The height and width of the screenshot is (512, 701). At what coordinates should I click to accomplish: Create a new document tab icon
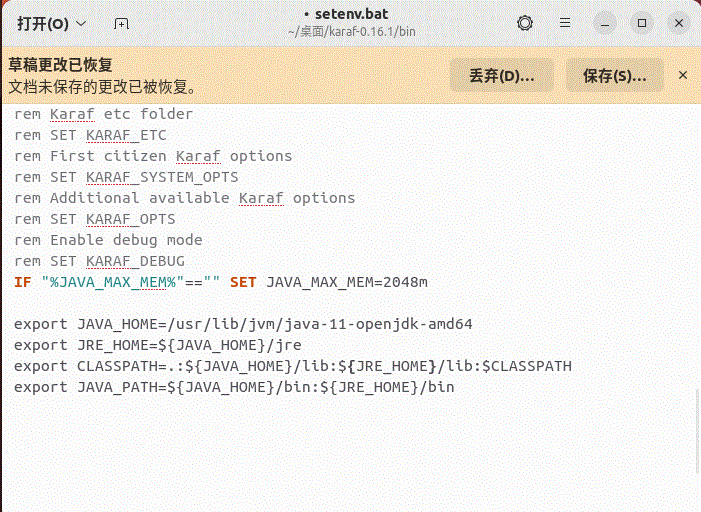pos(121,24)
